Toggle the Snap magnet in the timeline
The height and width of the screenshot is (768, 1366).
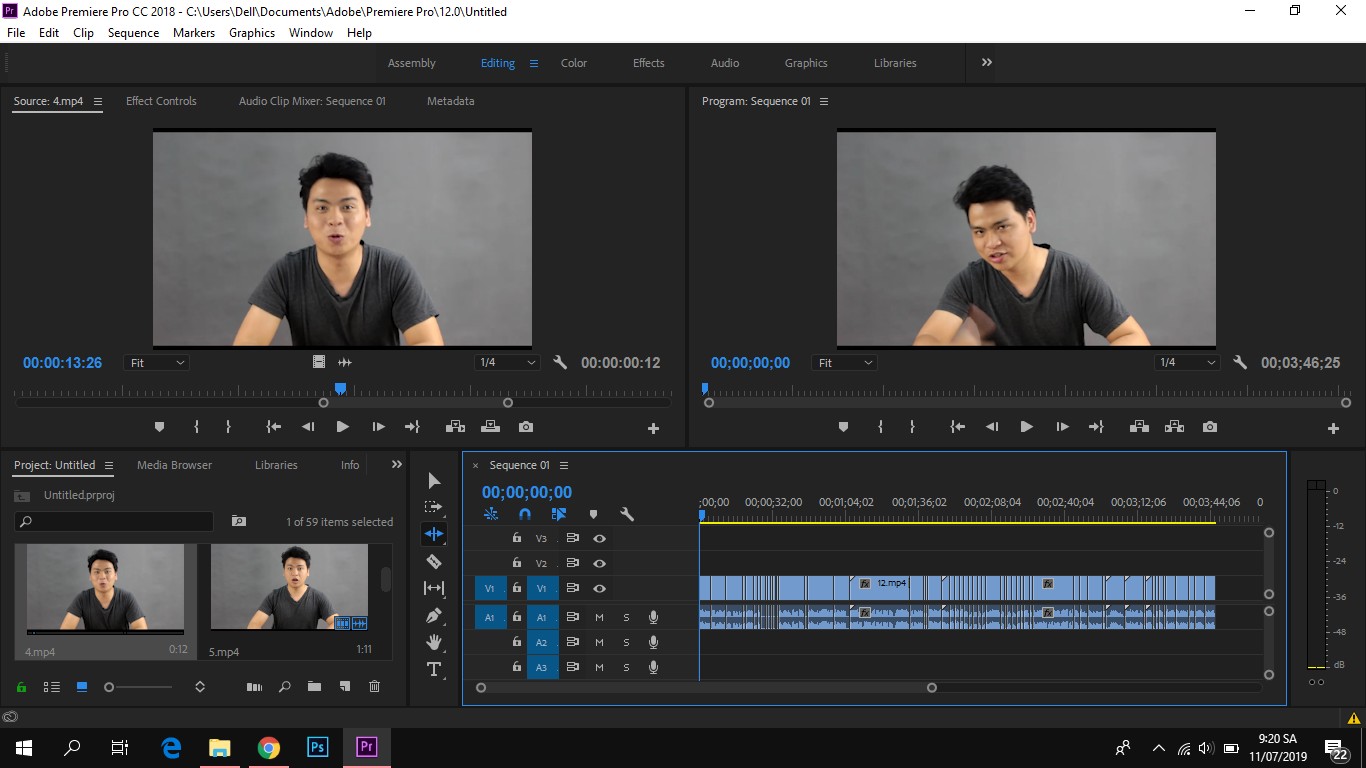(525, 514)
